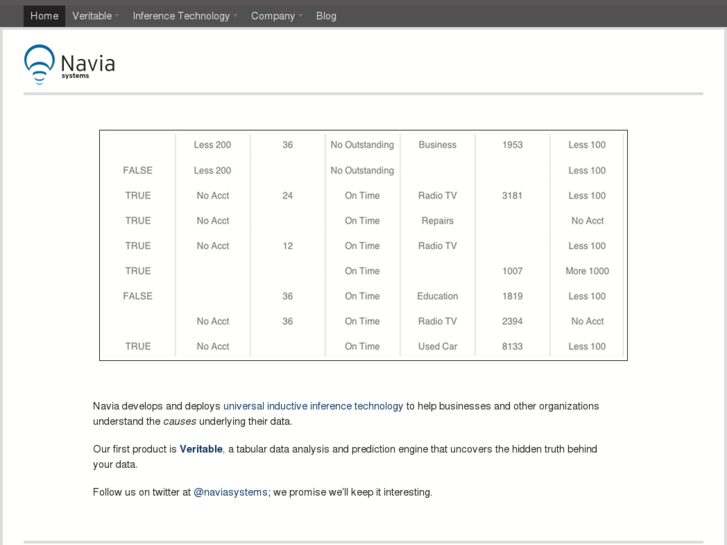Select the 2394 table cell
727x545 pixels.
coord(512,321)
